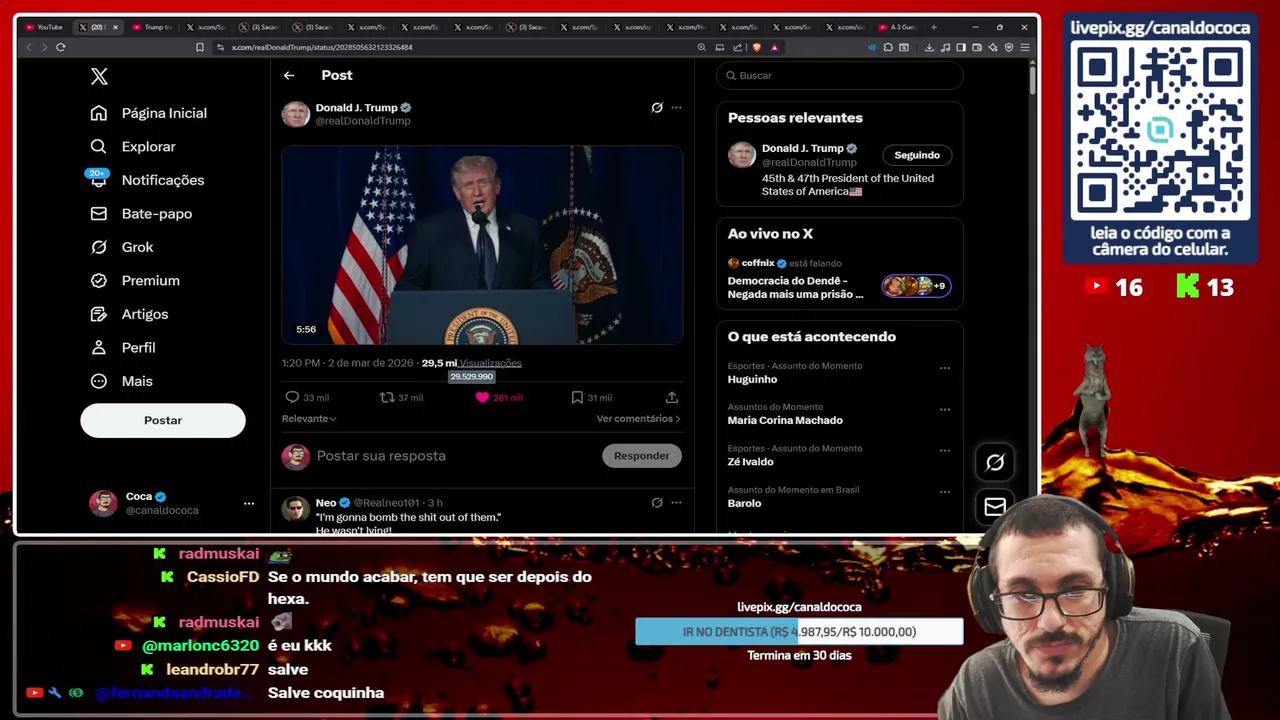
Task: Open browser extensions puzzle icon
Action: [888, 47]
